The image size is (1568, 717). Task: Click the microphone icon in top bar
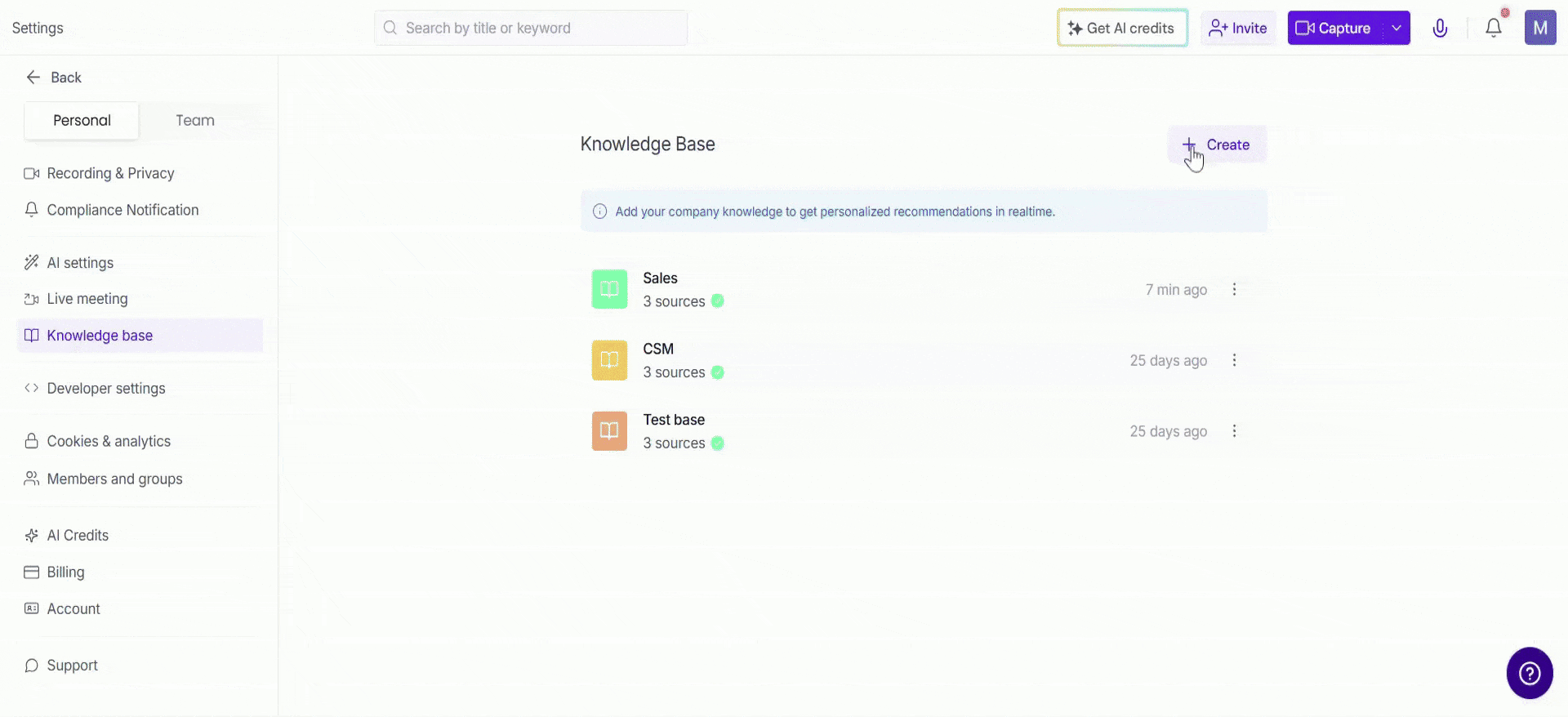coord(1440,28)
